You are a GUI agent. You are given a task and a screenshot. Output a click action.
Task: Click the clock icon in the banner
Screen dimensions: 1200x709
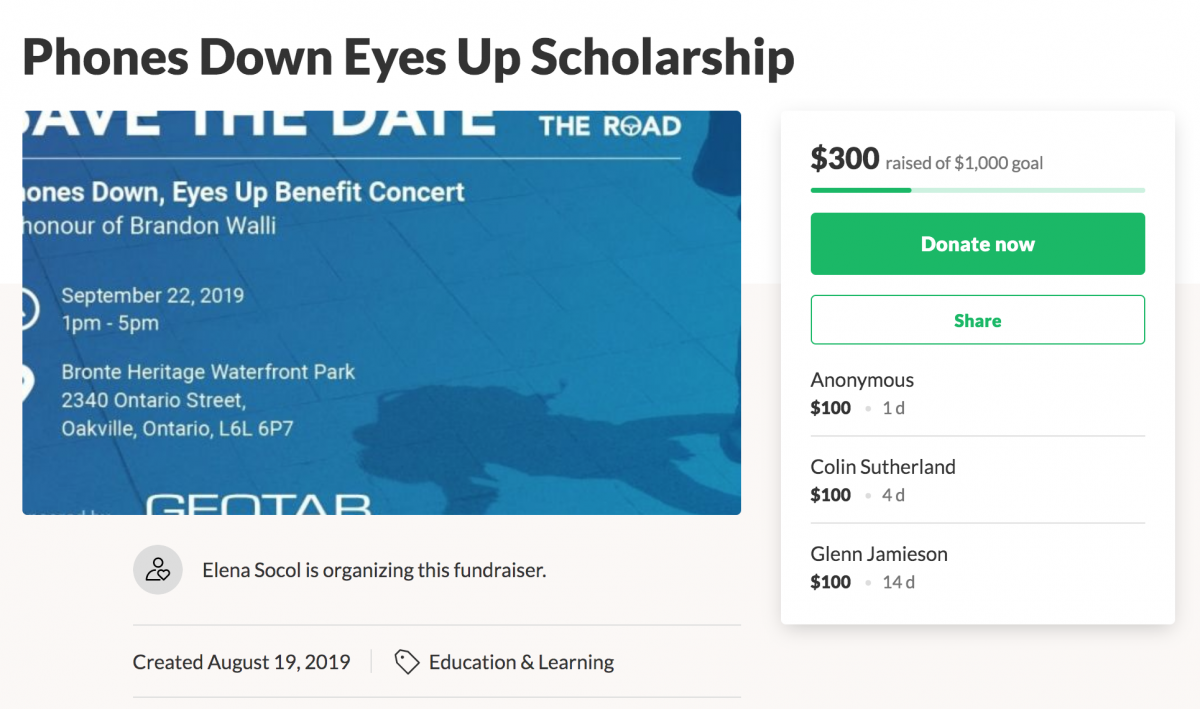[x=28, y=309]
